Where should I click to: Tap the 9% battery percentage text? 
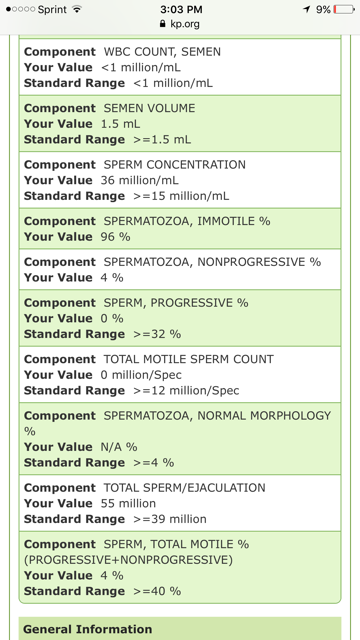323,9
